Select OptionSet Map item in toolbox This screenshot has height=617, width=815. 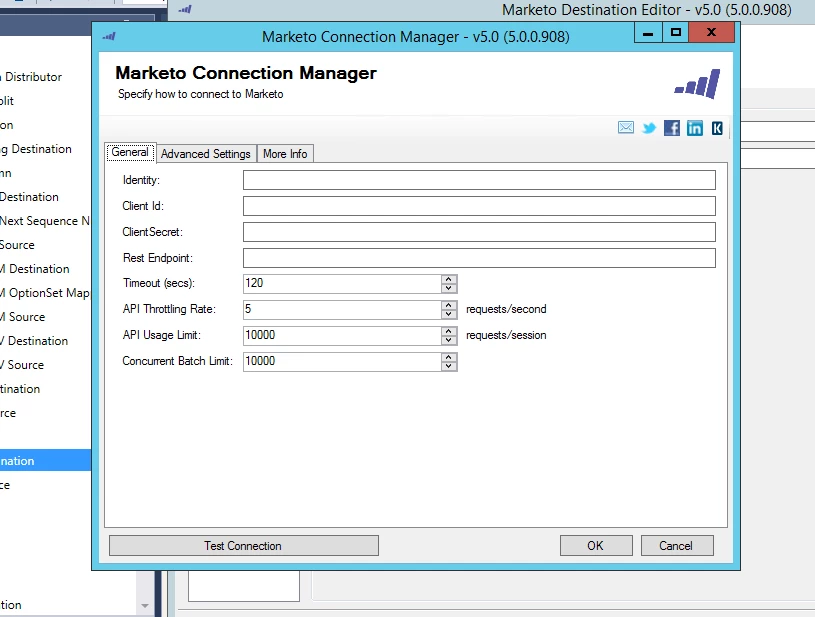tap(45, 293)
